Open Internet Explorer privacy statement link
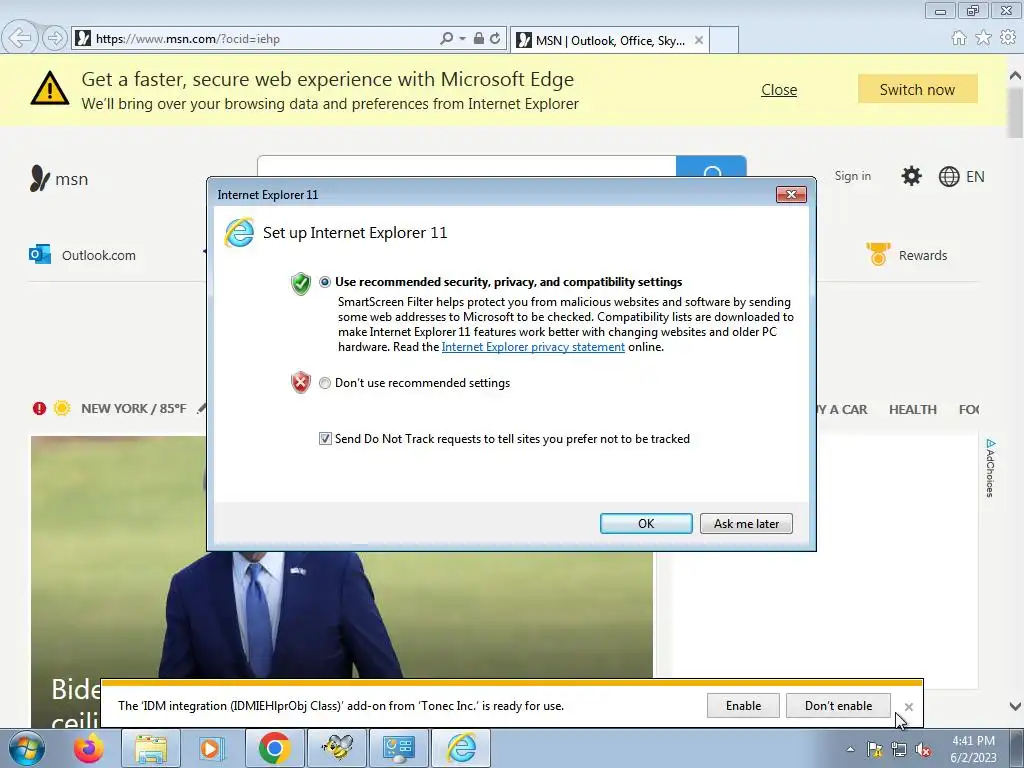The width and height of the screenshot is (1024, 768). coord(533,347)
